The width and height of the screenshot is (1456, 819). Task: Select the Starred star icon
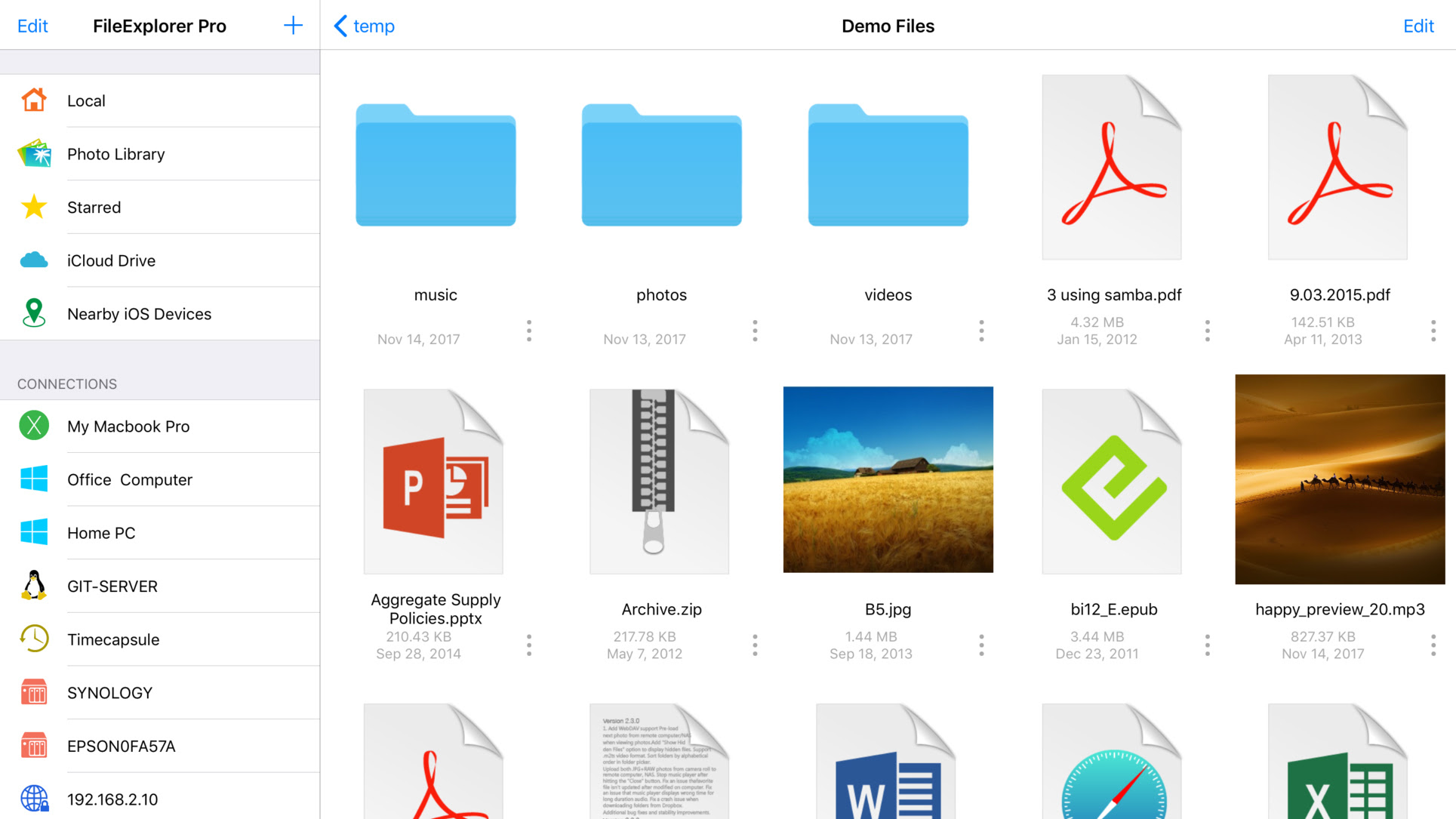coord(34,207)
